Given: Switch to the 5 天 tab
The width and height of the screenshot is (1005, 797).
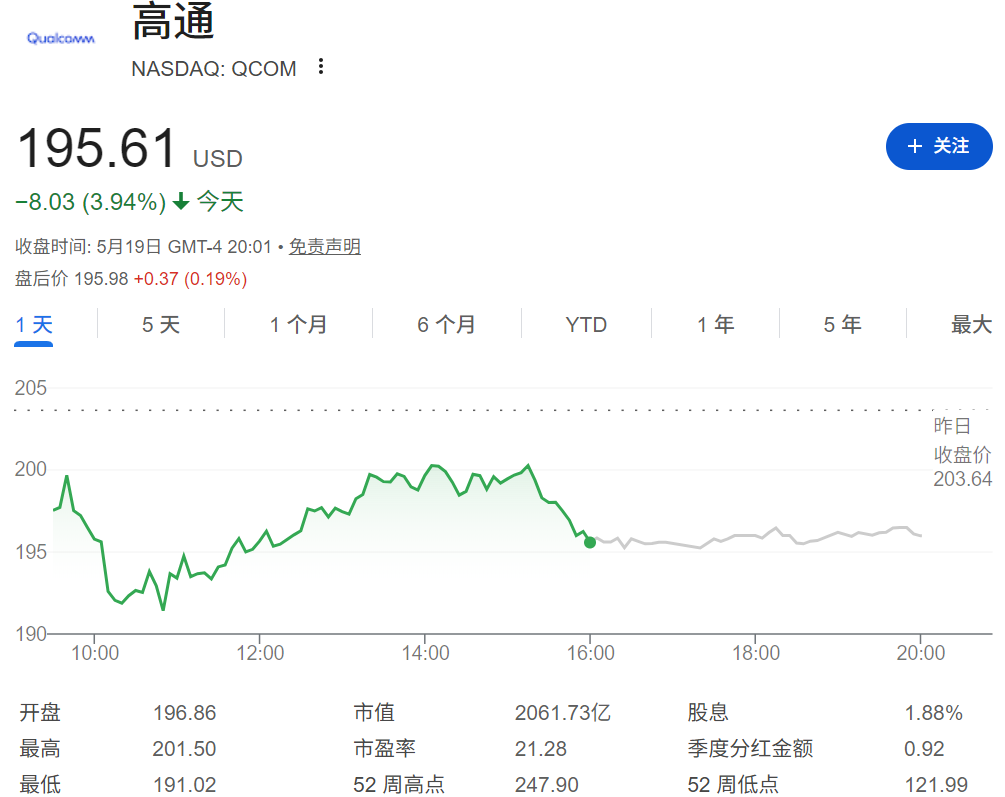Looking at the screenshot, I should pyautogui.click(x=161, y=324).
